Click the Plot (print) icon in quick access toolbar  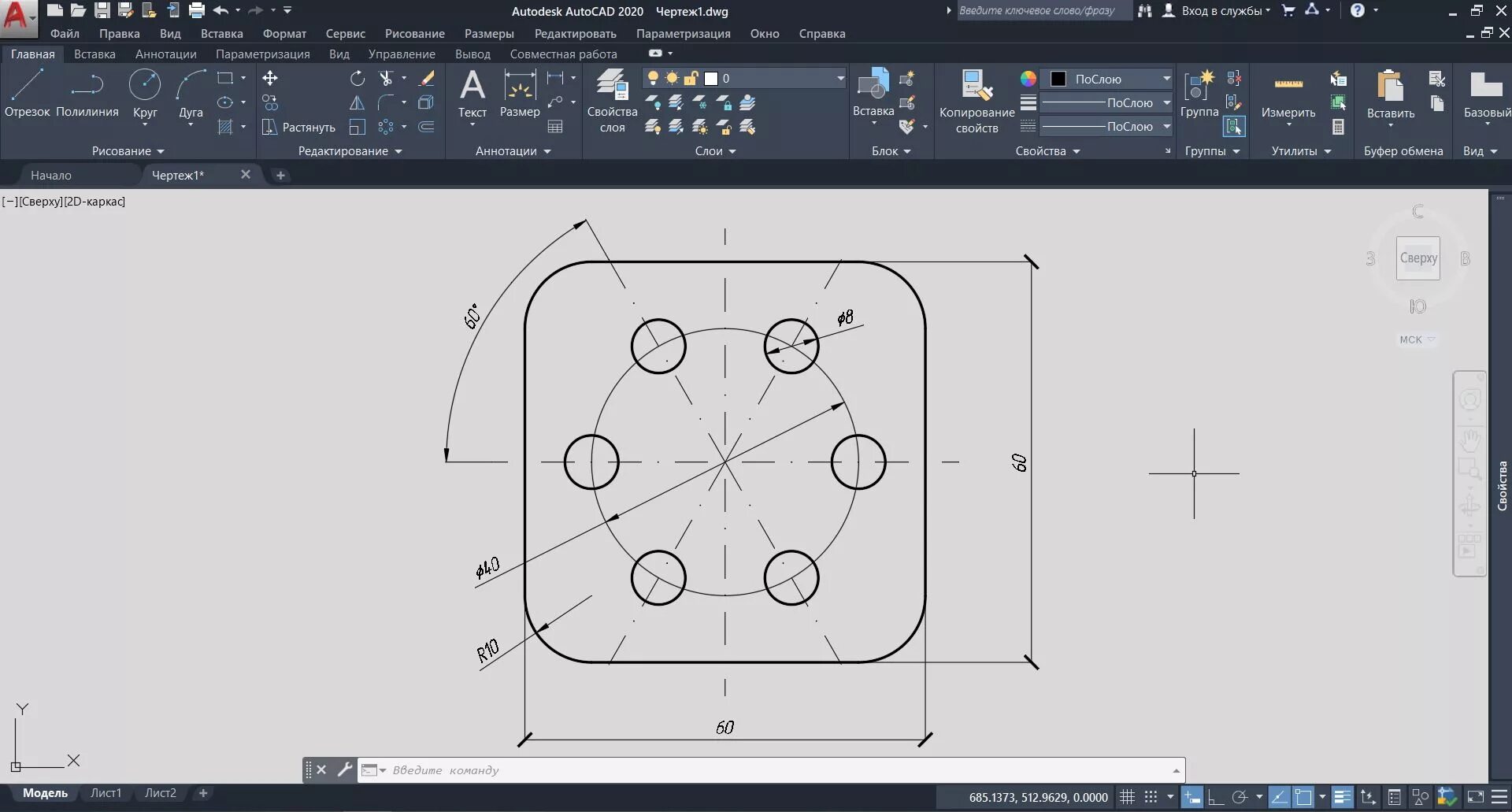coord(197,10)
